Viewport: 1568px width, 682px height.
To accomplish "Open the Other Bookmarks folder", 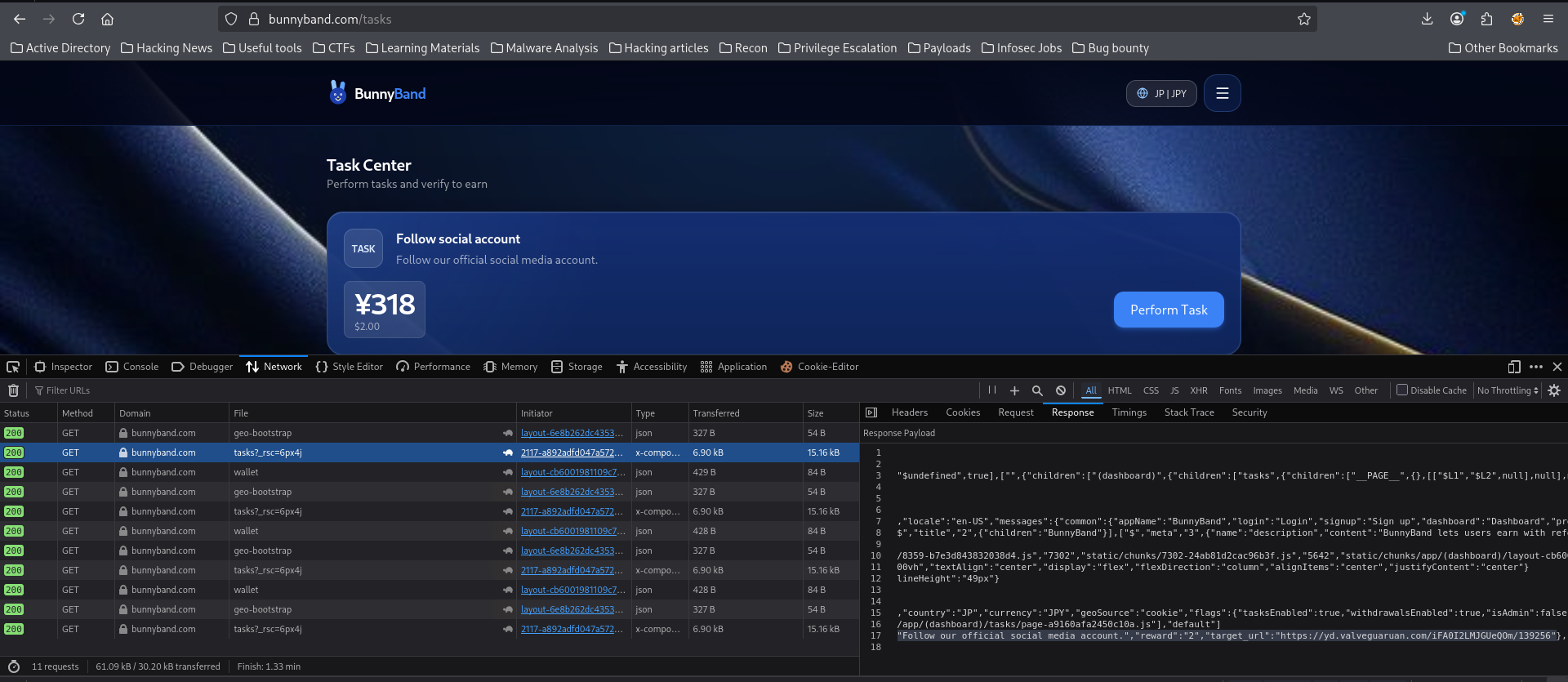I will click(x=1503, y=48).
